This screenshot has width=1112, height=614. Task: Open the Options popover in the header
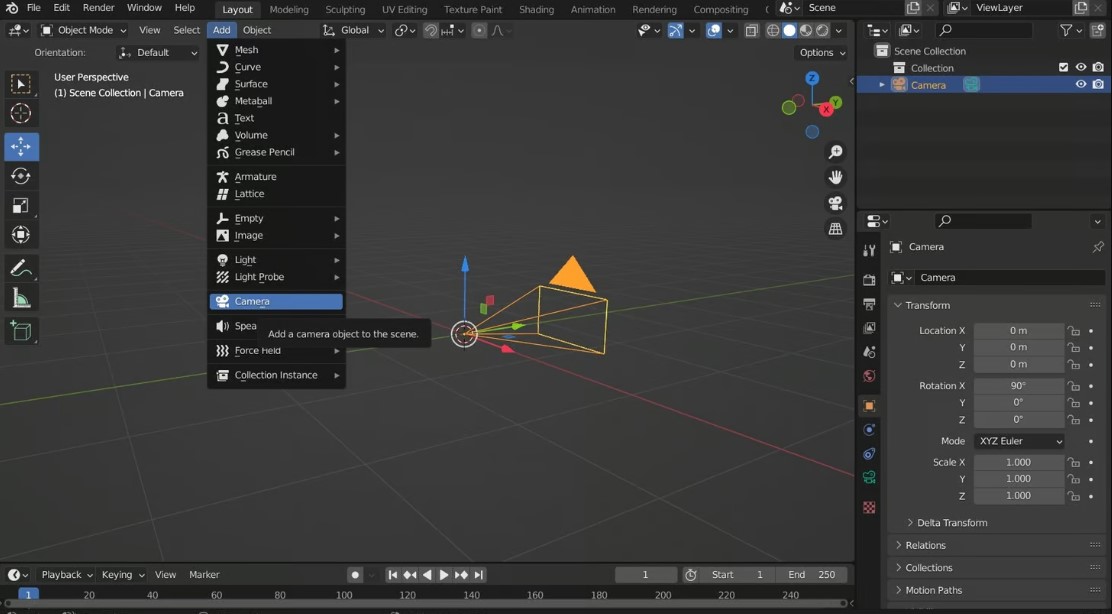[x=820, y=51]
